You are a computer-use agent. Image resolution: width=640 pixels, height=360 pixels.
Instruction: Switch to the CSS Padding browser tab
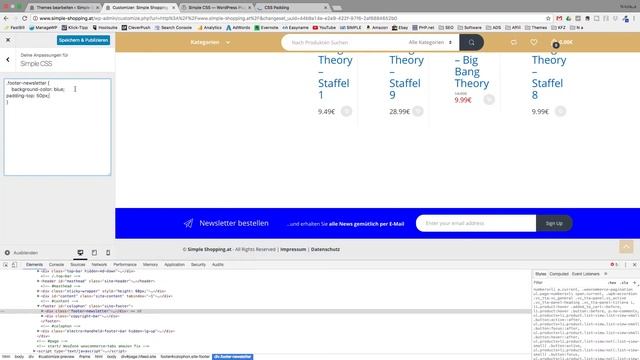(x=292, y=7)
